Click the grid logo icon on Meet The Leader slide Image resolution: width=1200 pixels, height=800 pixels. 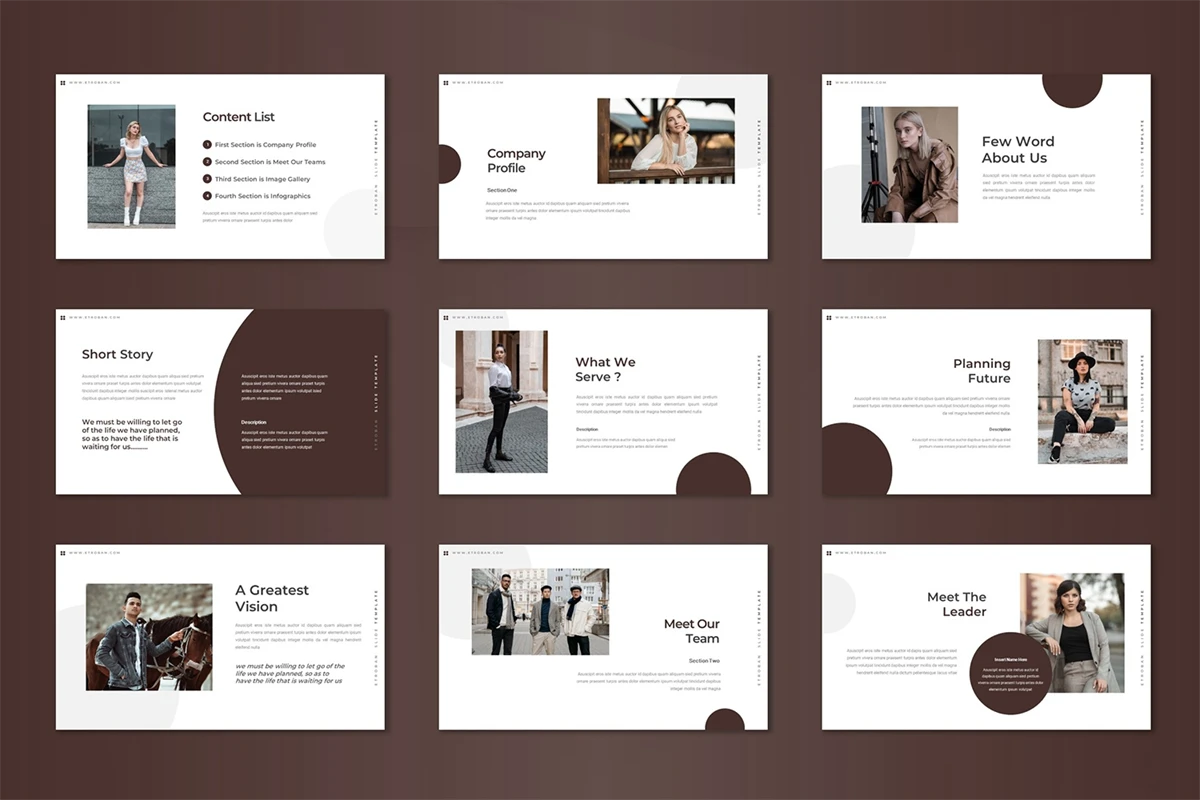829,552
